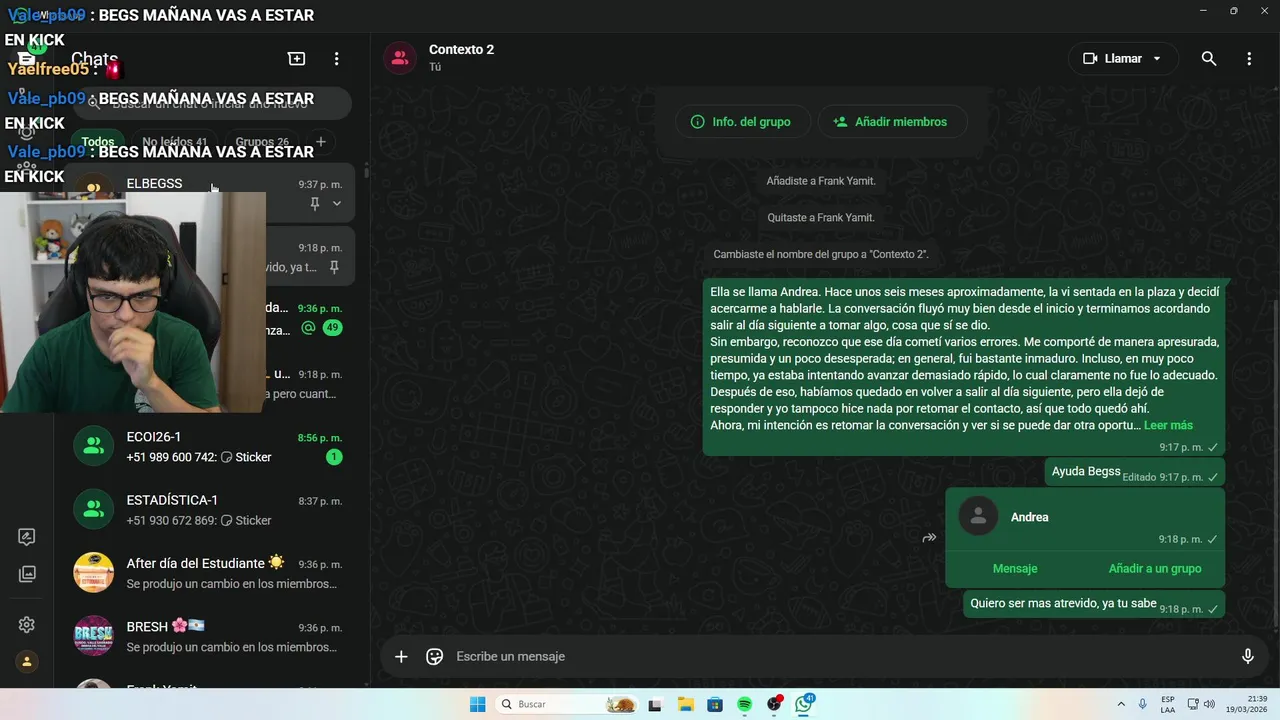The width and height of the screenshot is (1280, 720).
Task: Open taskbar volume control
Action: tap(1209, 704)
